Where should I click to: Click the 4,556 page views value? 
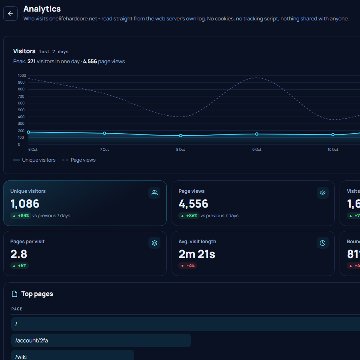click(194, 204)
